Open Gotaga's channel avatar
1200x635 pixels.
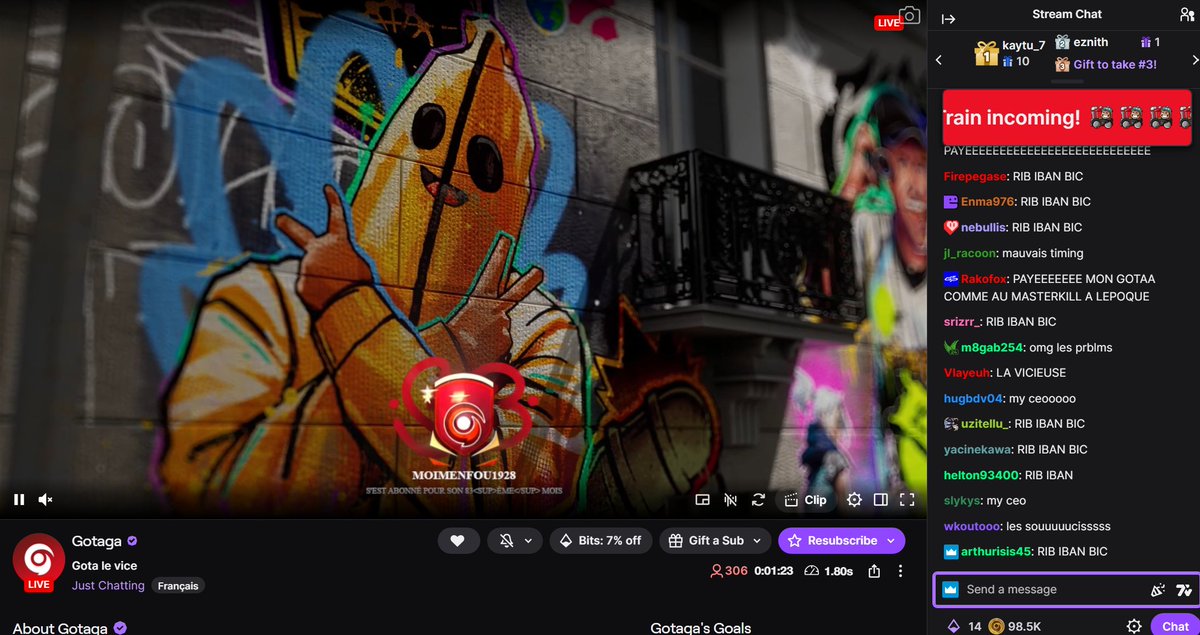pyautogui.click(x=39, y=561)
